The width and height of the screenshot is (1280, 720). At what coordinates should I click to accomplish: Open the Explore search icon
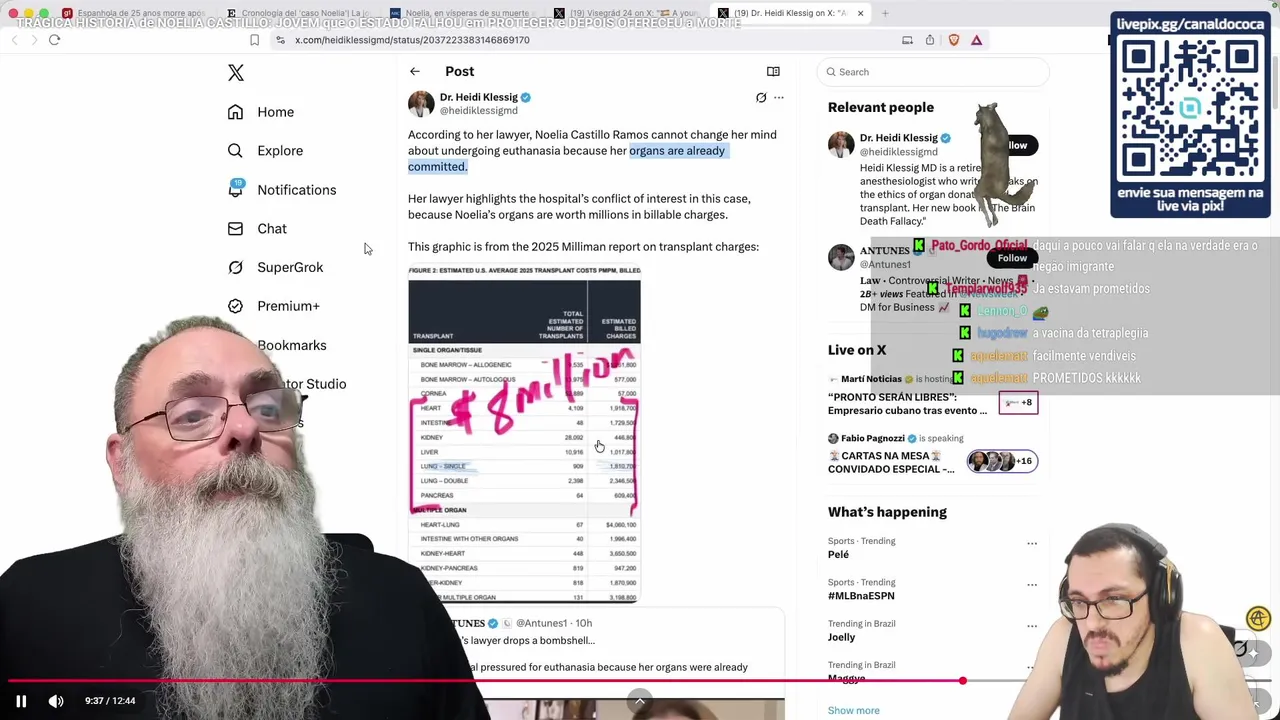235,151
